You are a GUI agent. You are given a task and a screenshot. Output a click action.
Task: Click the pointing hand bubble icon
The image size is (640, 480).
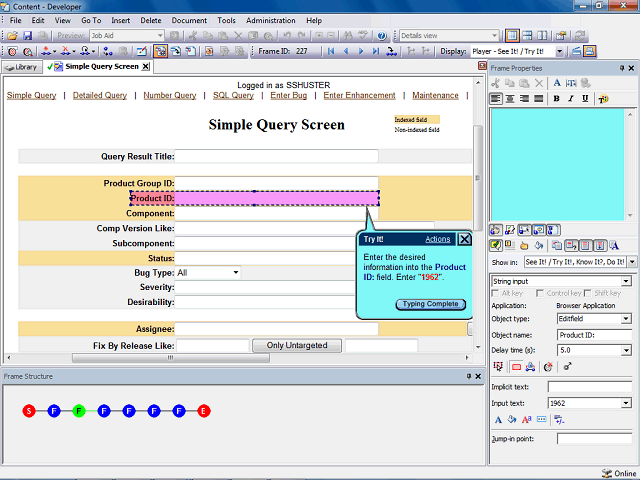click(524, 246)
